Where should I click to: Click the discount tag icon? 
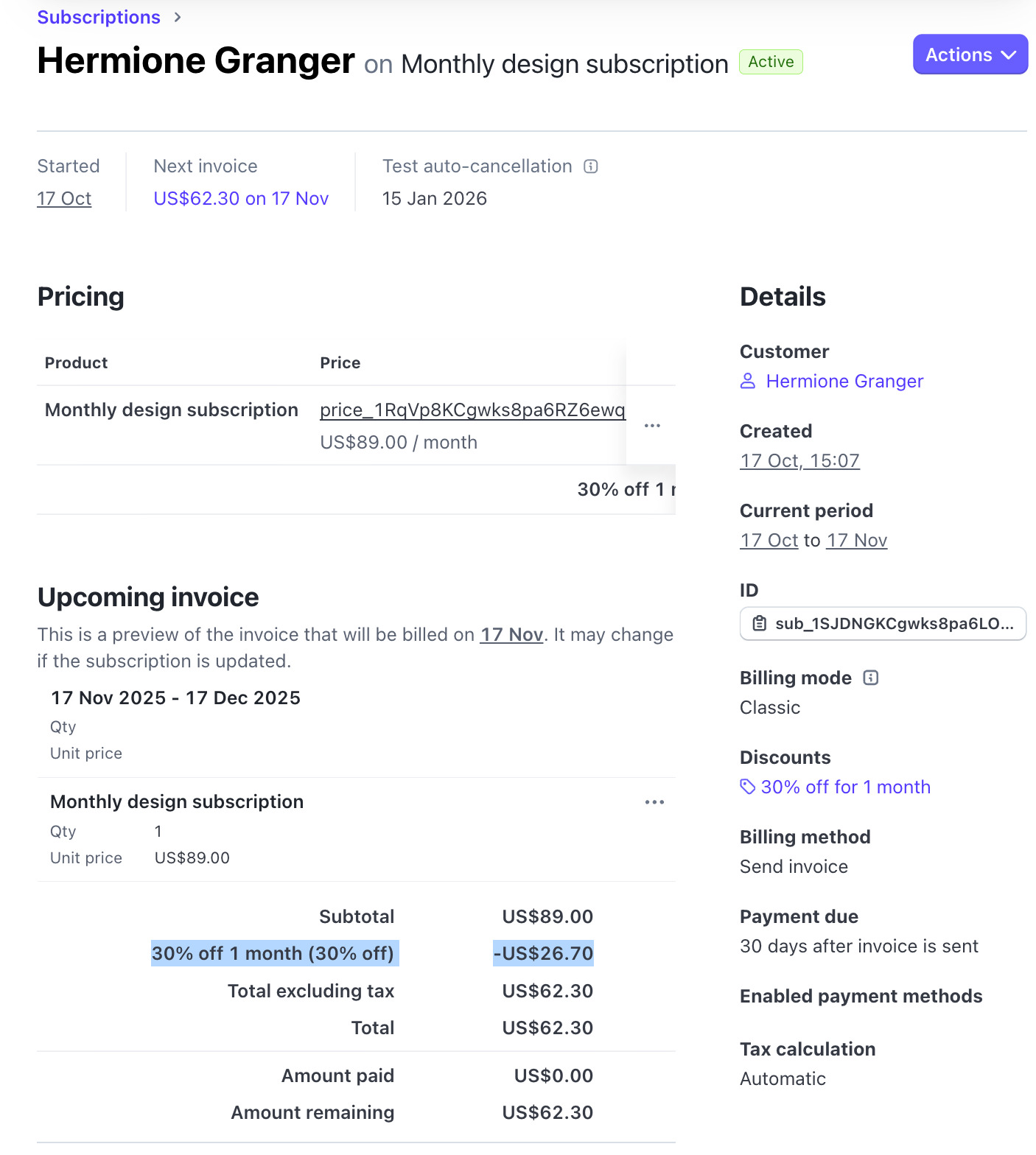pos(748,787)
